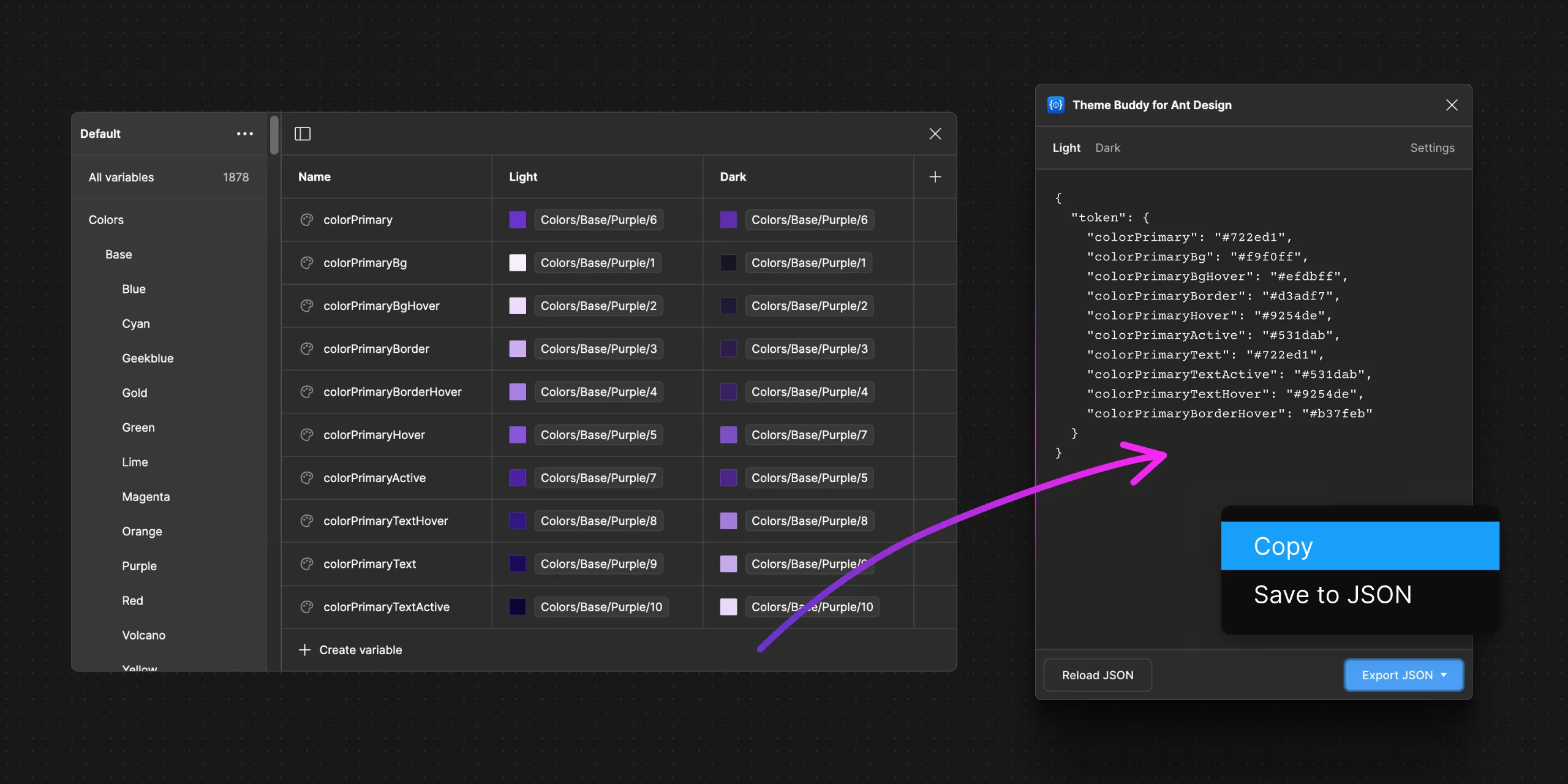Click the Reload JSON button
1568x784 pixels.
[x=1097, y=675]
